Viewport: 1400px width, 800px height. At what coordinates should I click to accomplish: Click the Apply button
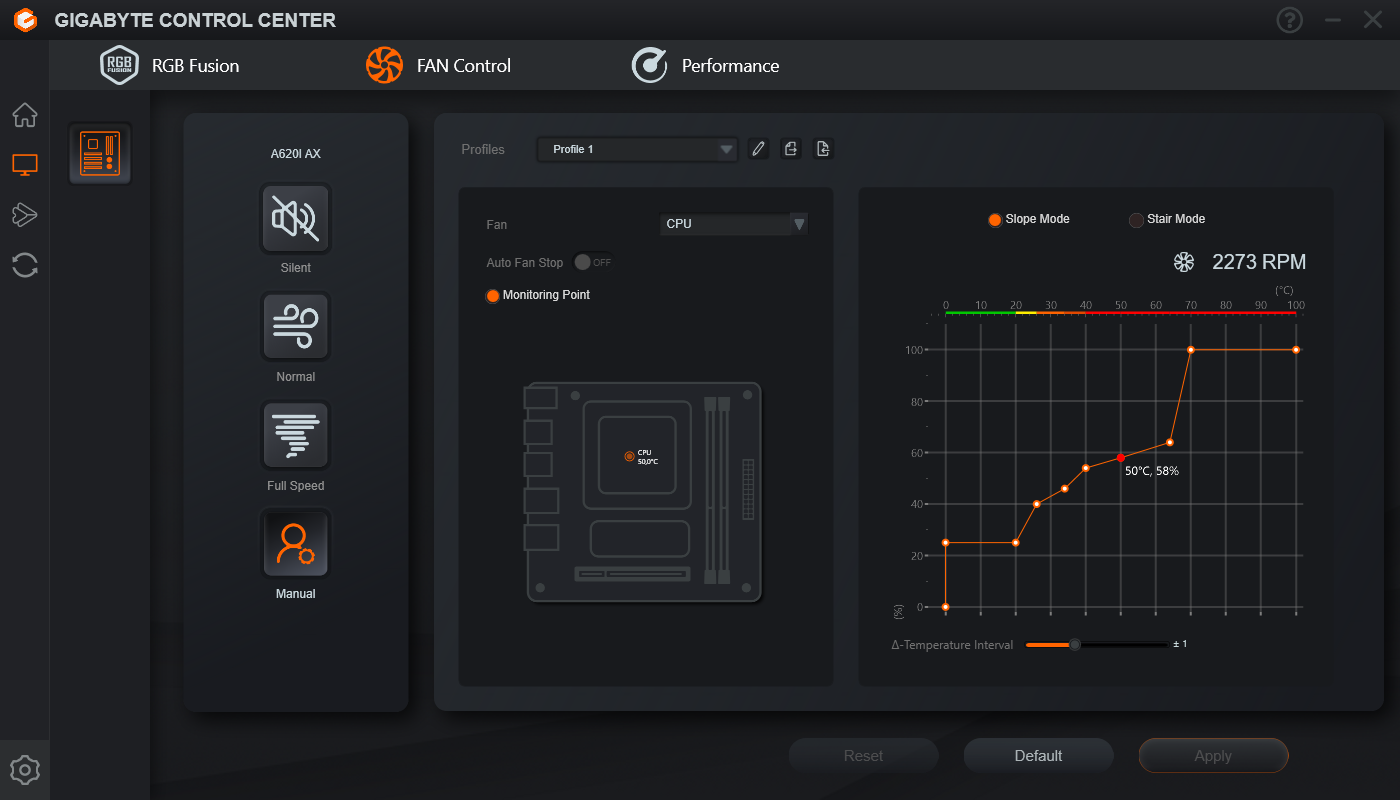pos(1213,756)
